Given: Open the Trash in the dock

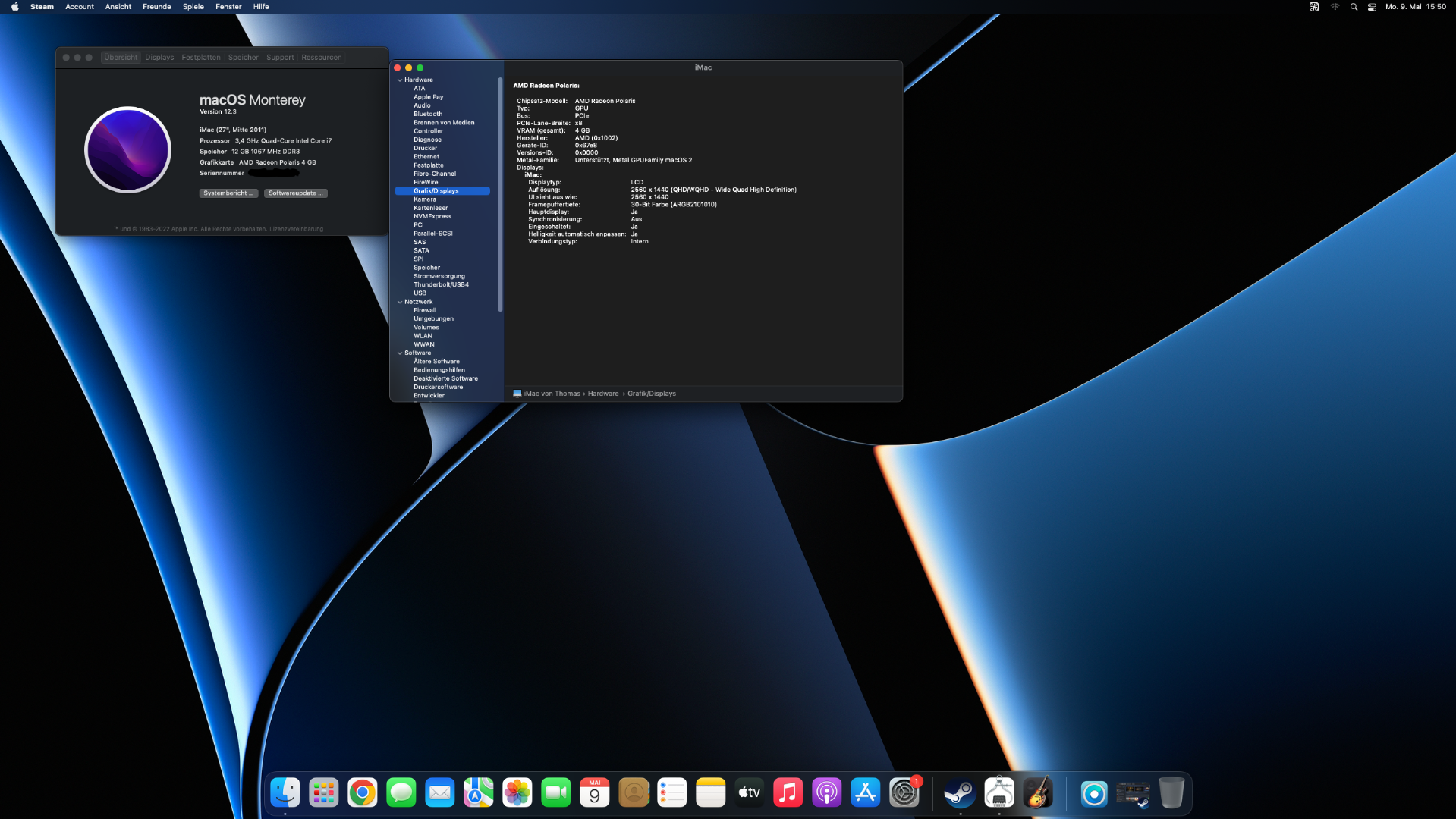Looking at the screenshot, I should 1171,793.
